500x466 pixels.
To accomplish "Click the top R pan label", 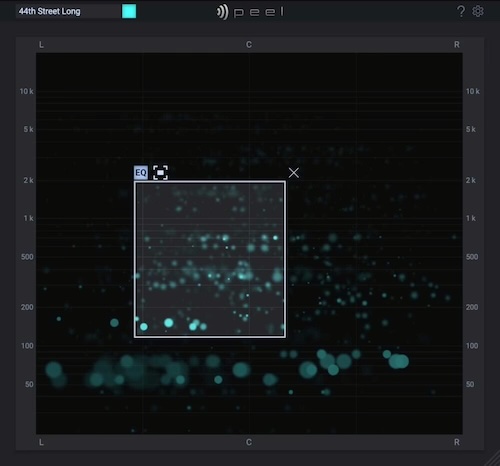I will [x=457, y=45].
